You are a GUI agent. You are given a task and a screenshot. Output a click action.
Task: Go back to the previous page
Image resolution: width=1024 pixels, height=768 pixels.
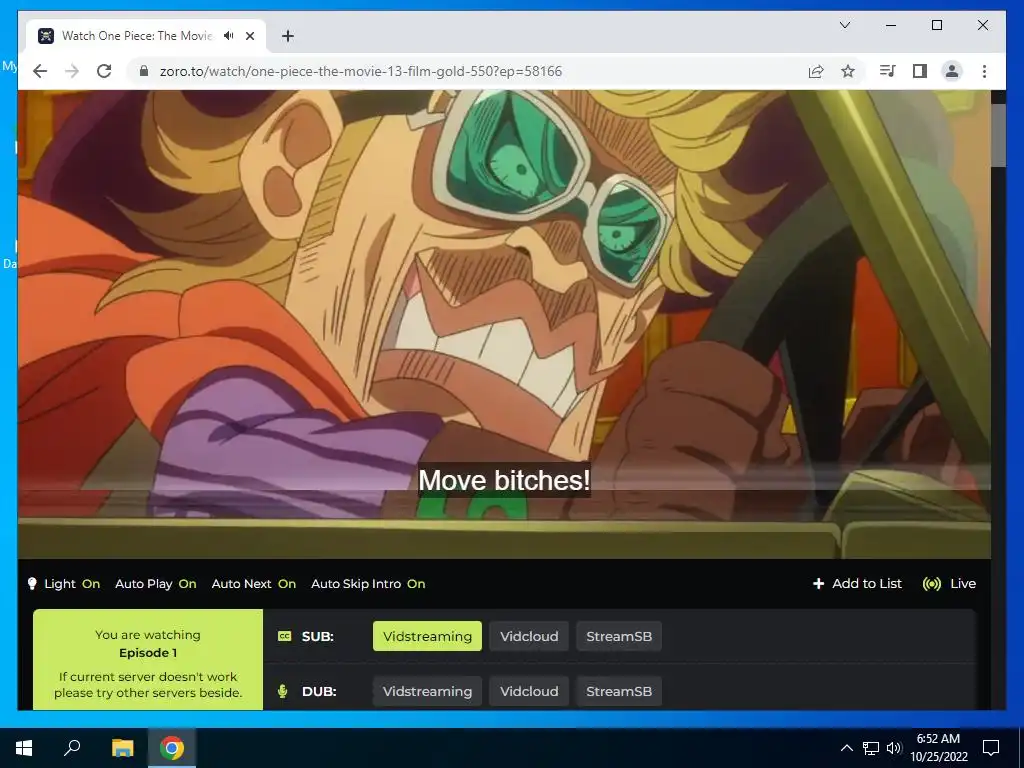[40, 71]
